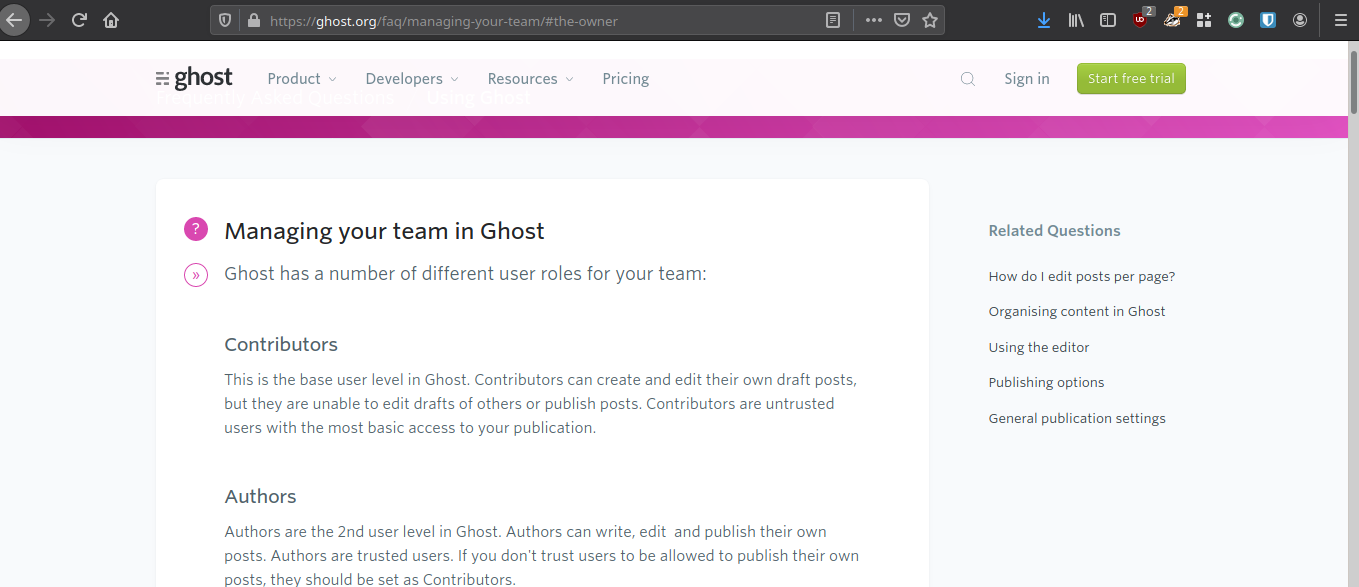Open the browser home page
Image resolution: width=1359 pixels, height=587 pixels.
click(111, 20)
